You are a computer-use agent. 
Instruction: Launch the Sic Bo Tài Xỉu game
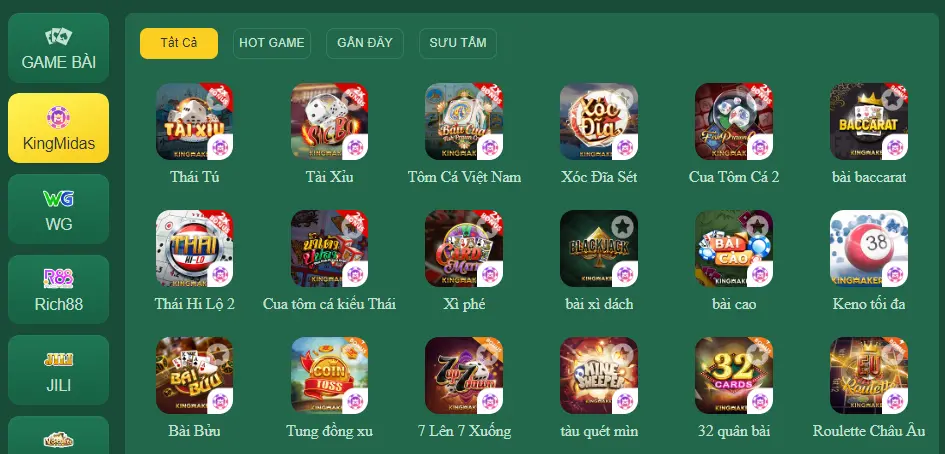pos(329,121)
